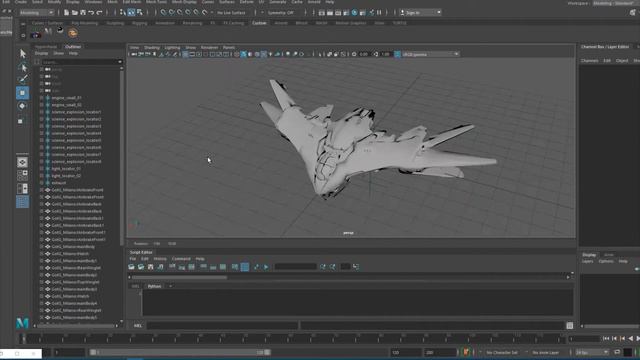Viewport: 640px width, 360px height.
Task: Toggle highlighted Script Editor show both panes icon
Action: coord(245,267)
